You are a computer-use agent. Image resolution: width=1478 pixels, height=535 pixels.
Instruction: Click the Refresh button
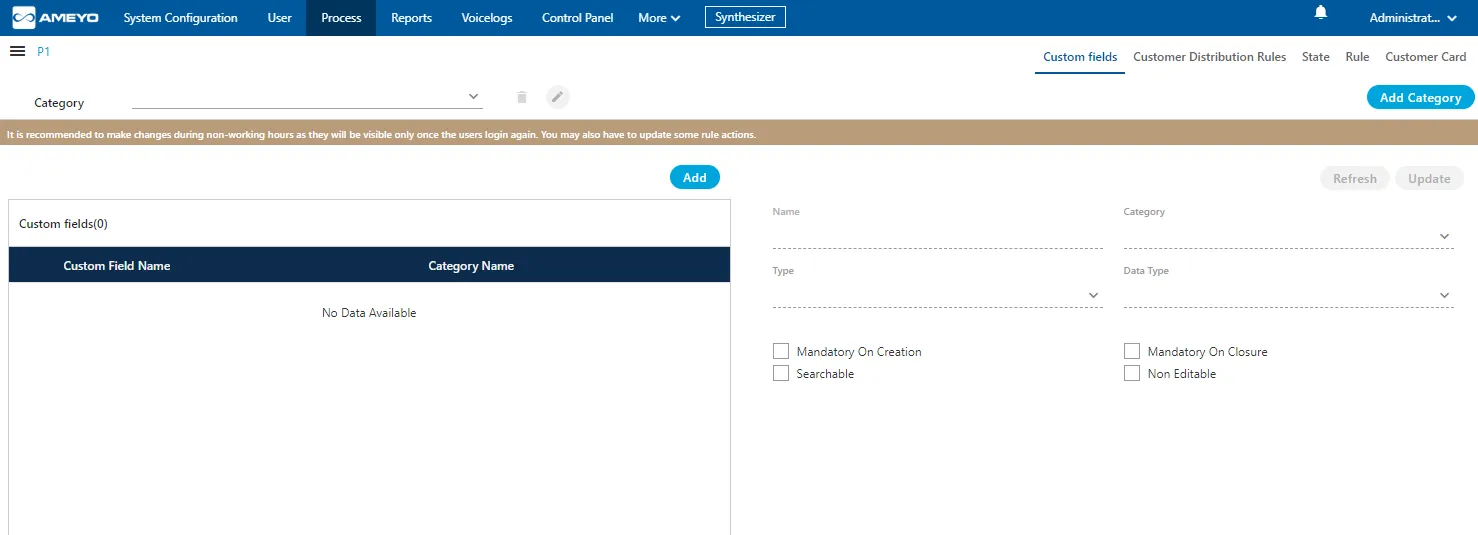pyautogui.click(x=1355, y=178)
